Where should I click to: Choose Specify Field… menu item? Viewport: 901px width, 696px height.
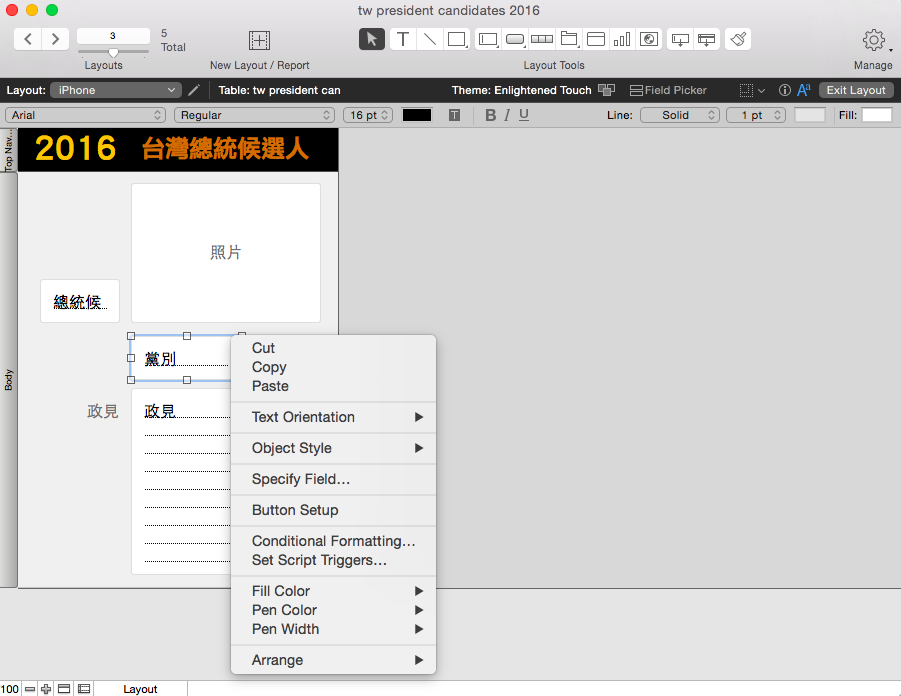pos(333,479)
